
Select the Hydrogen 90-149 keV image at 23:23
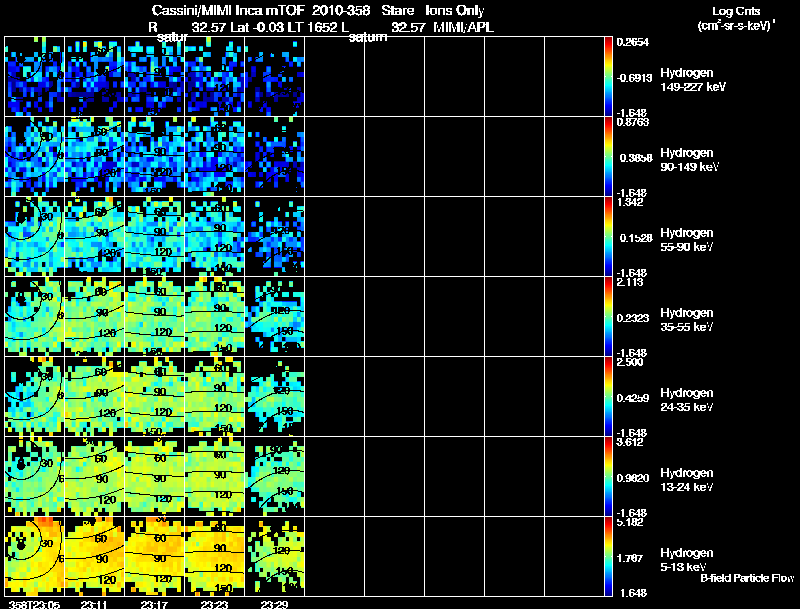click(x=215, y=157)
